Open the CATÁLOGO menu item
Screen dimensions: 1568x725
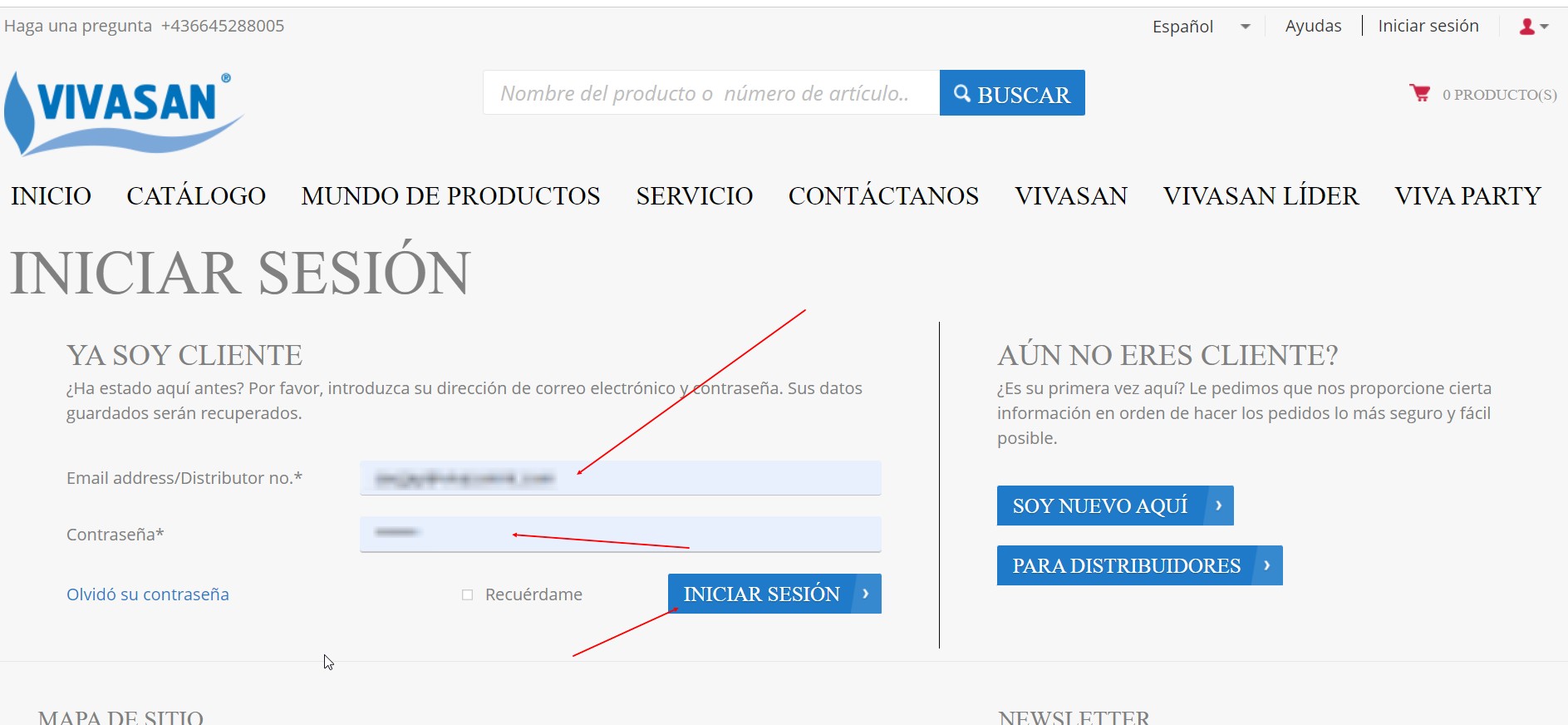[196, 195]
